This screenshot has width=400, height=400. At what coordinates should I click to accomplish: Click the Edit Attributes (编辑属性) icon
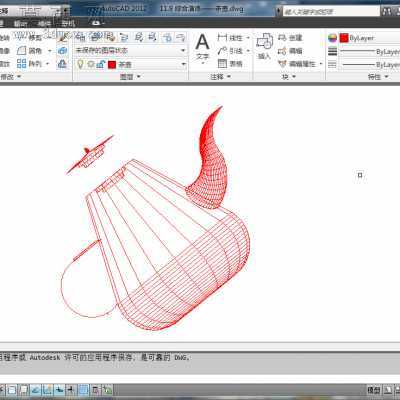[x=282, y=63]
